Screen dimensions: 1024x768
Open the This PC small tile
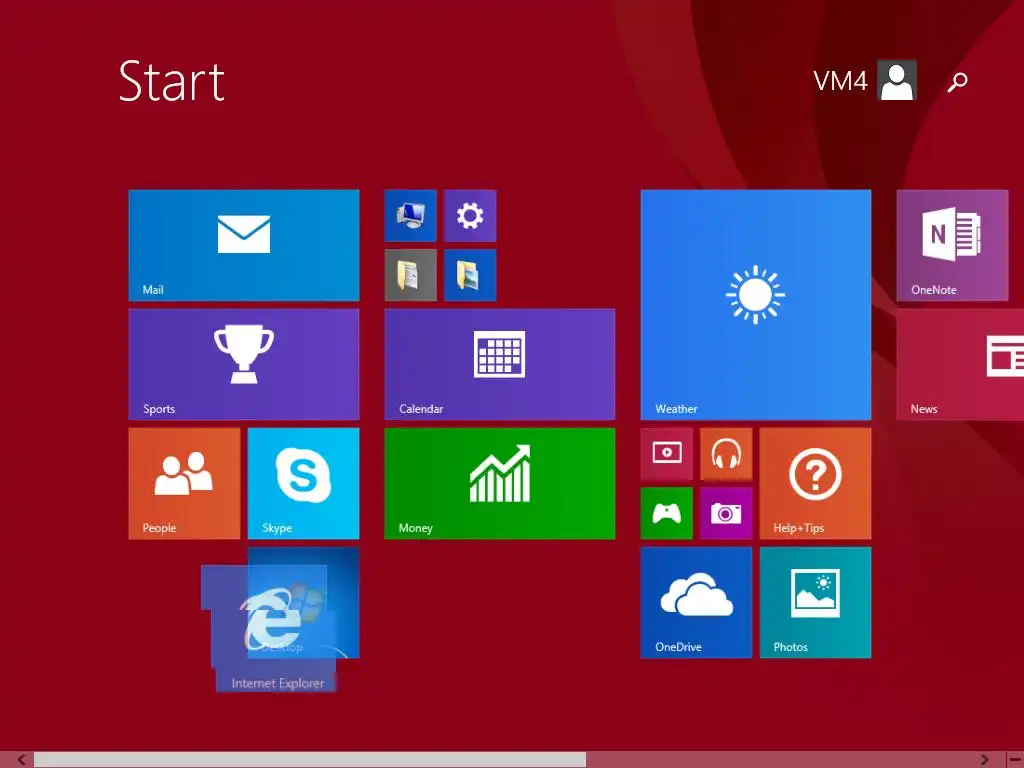tap(410, 216)
